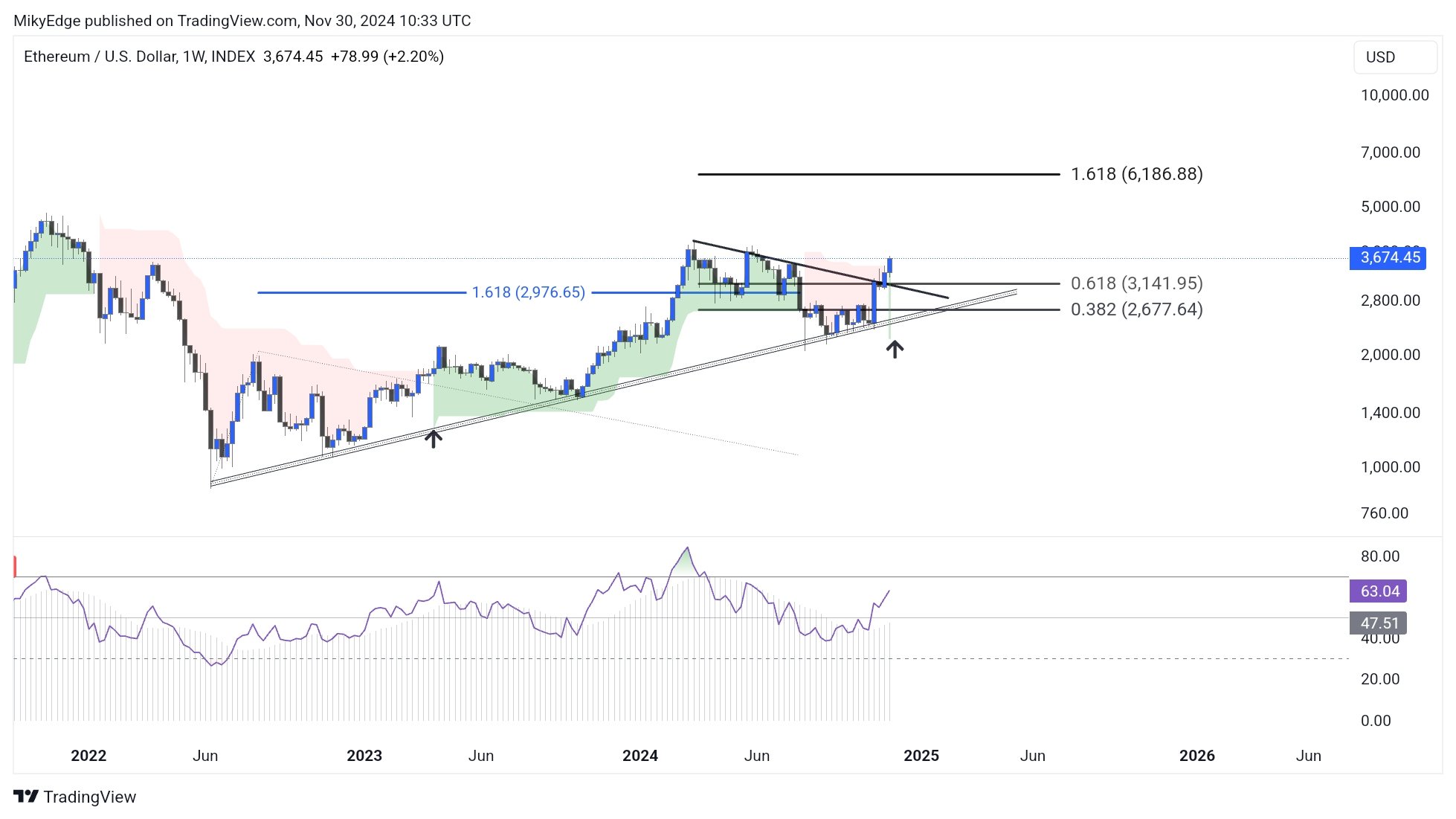Click the 2,800.00 price axis label
This screenshot has width=1456, height=819.
coord(1390,301)
